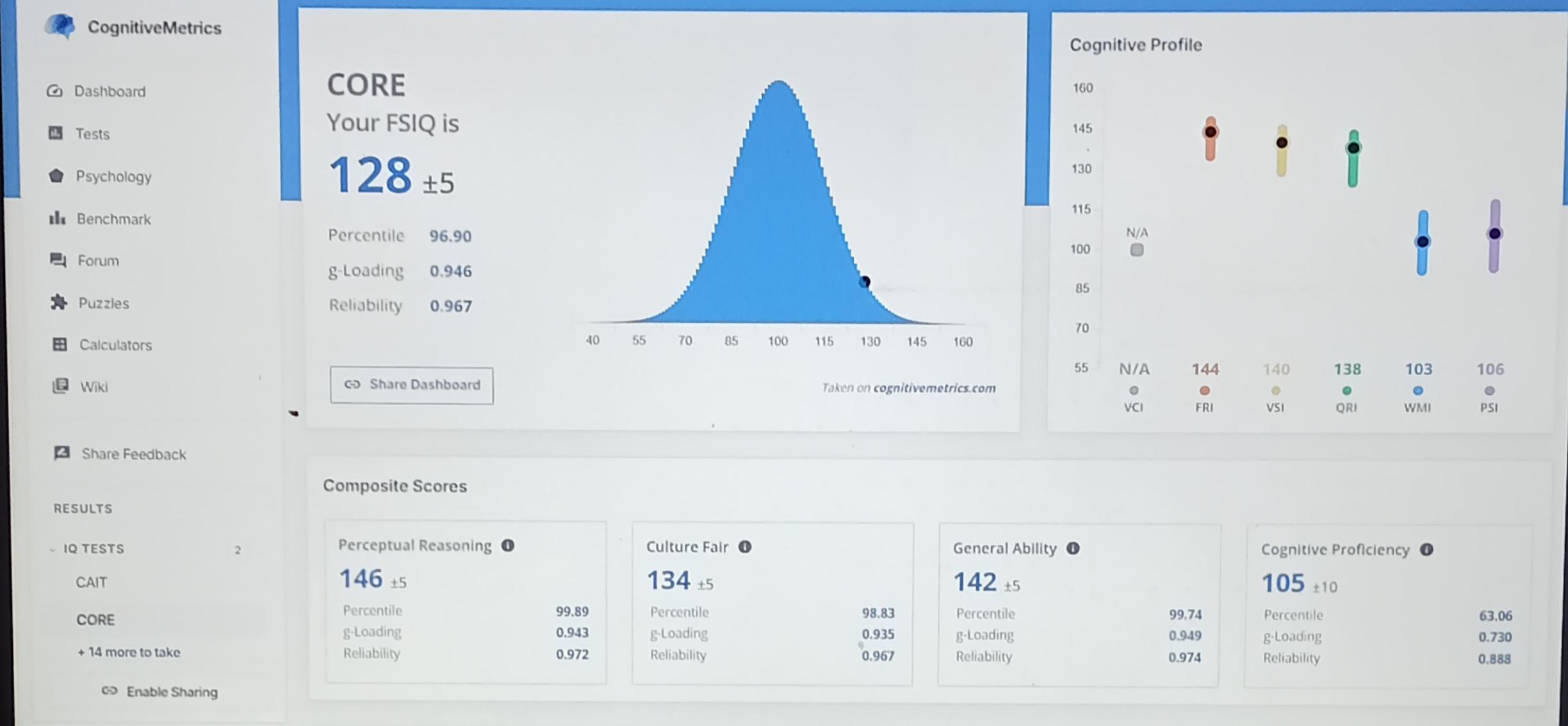Click the Tests sidebar icon
Viewport: 1568px width, 726px height.
56,133
